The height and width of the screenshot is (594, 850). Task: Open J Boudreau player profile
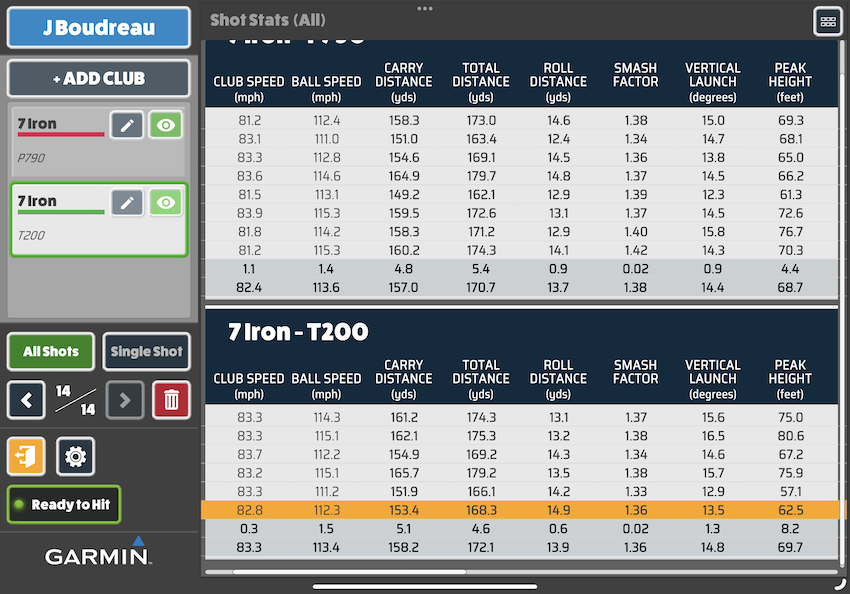point(99,28)
